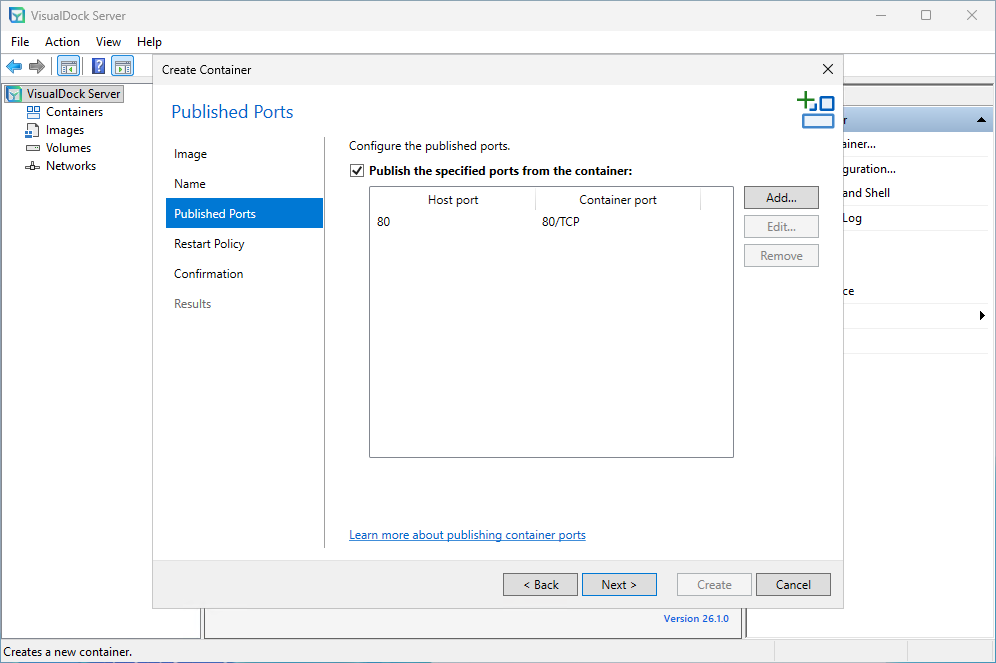The image size is (996, 663).
Task: Open the Action menu
Action: pos(62,42)
